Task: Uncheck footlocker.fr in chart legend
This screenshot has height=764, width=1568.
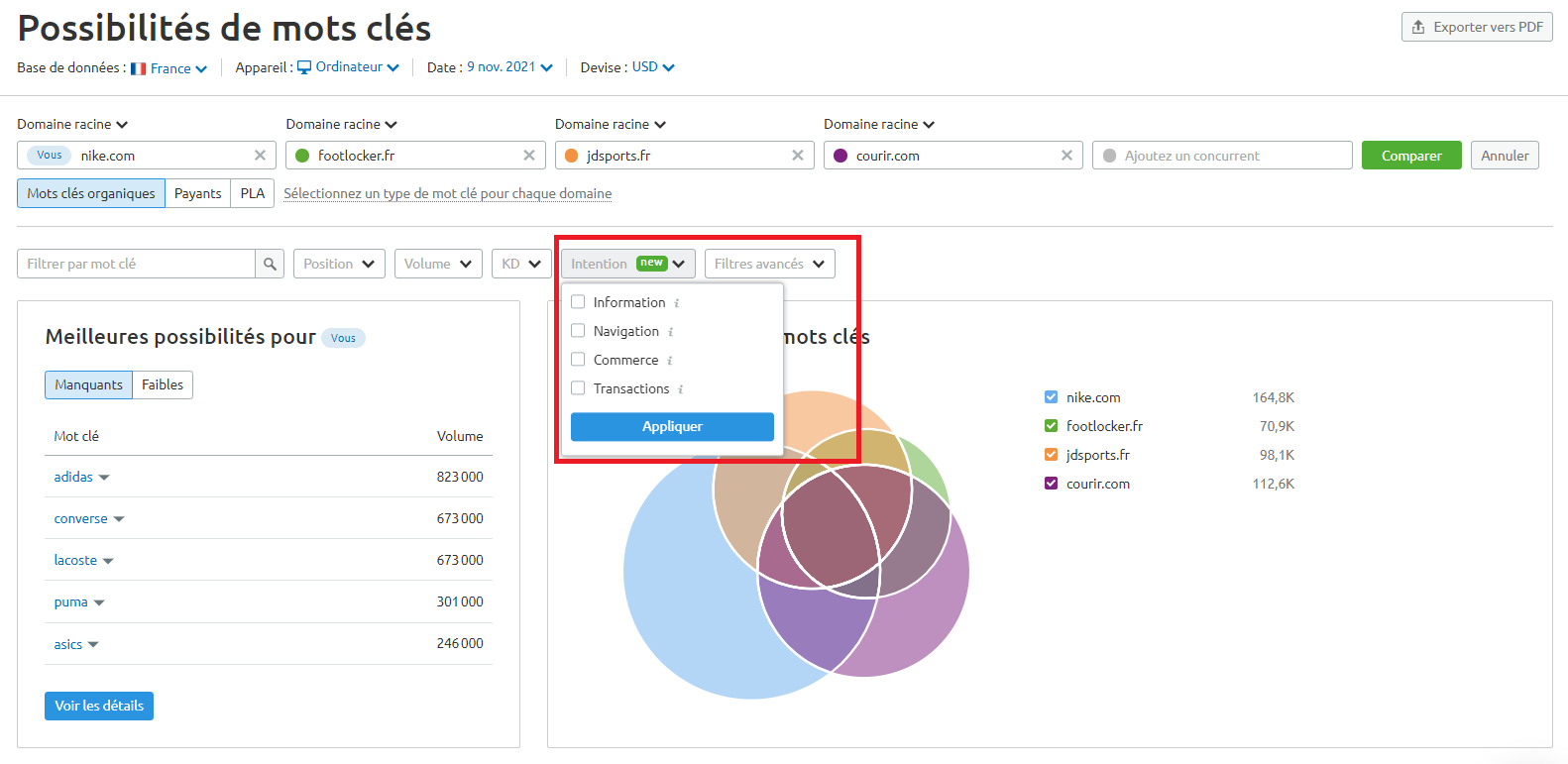Action: coord(1052,426)
